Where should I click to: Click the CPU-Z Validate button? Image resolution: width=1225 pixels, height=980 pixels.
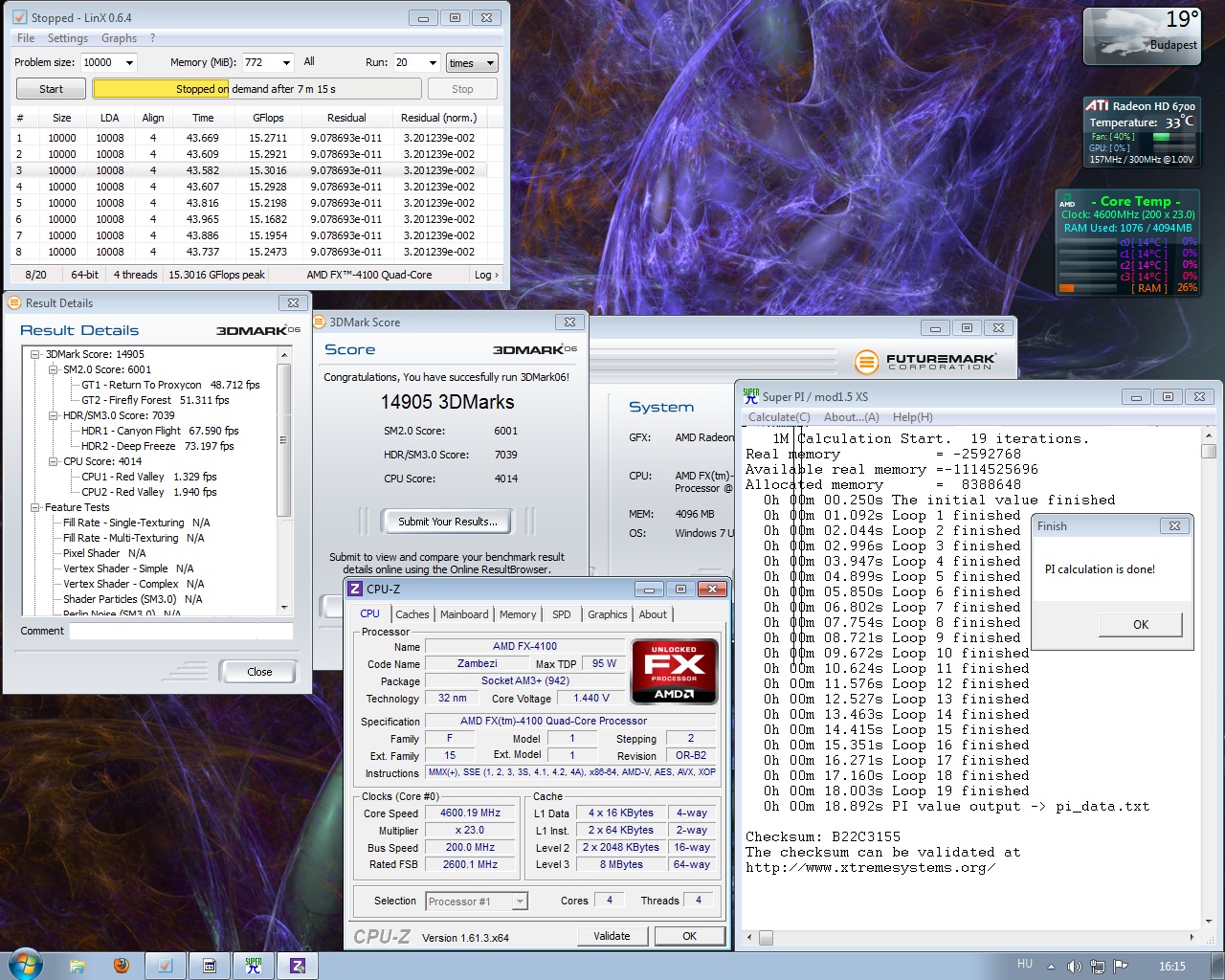(x=612, y=936)
